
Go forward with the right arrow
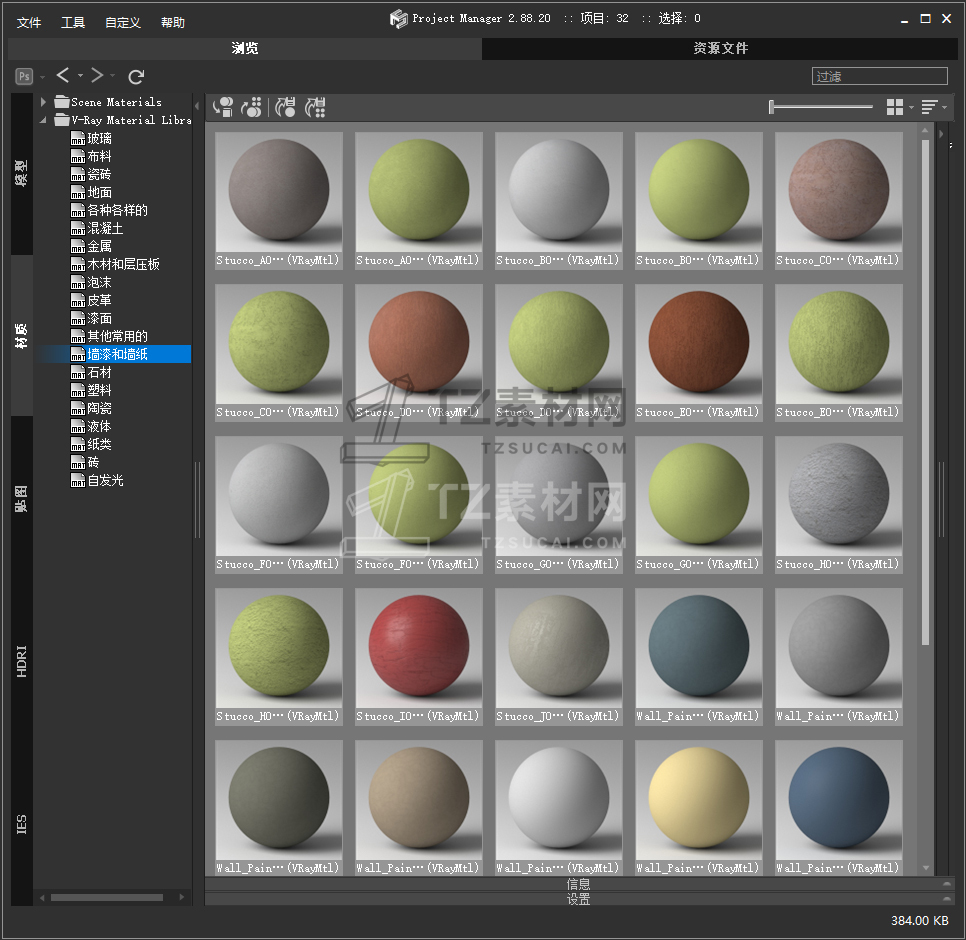pyautogui.click(x=97, y=76)
